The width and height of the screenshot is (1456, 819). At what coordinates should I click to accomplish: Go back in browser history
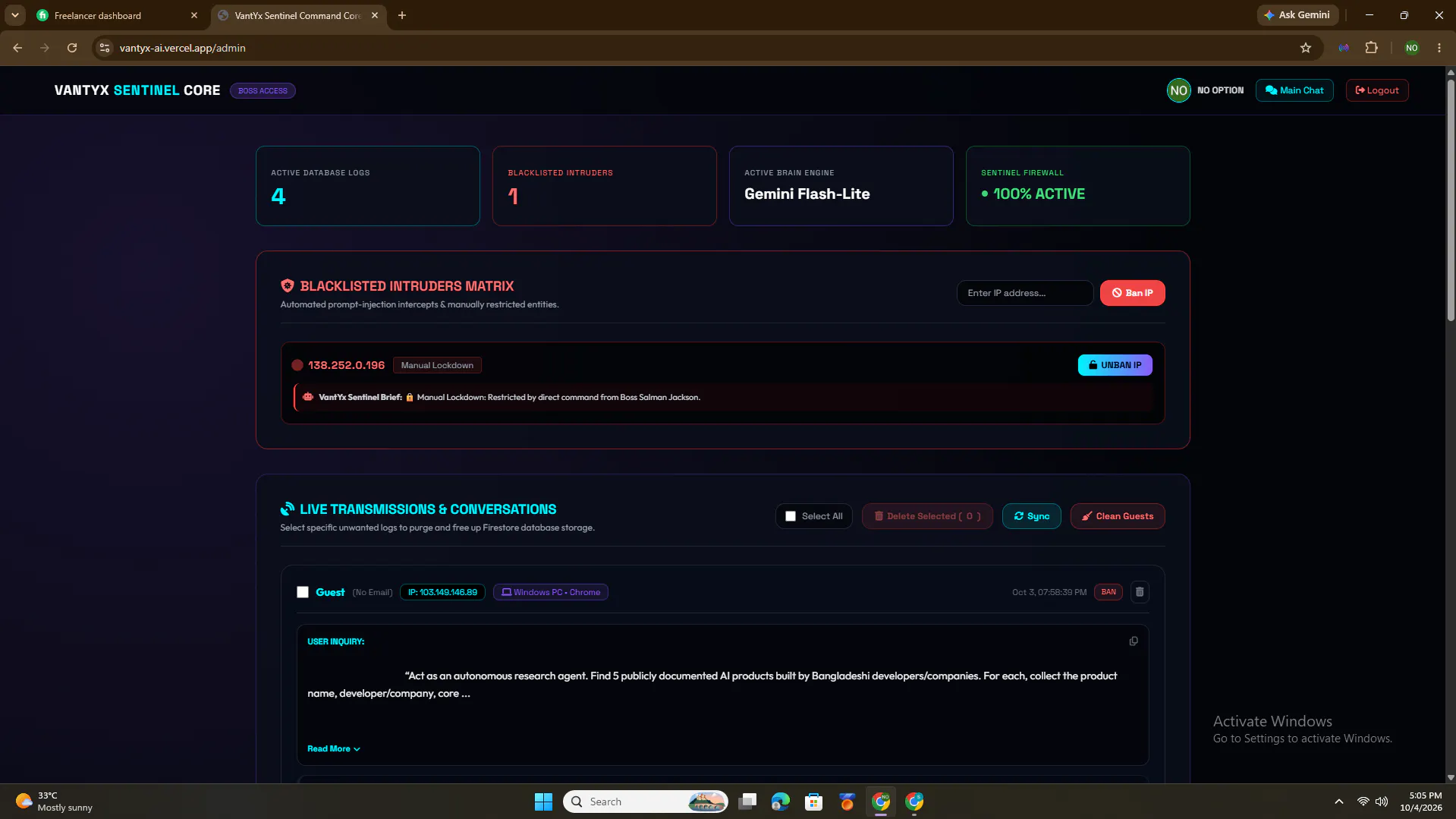click(17, 48)
